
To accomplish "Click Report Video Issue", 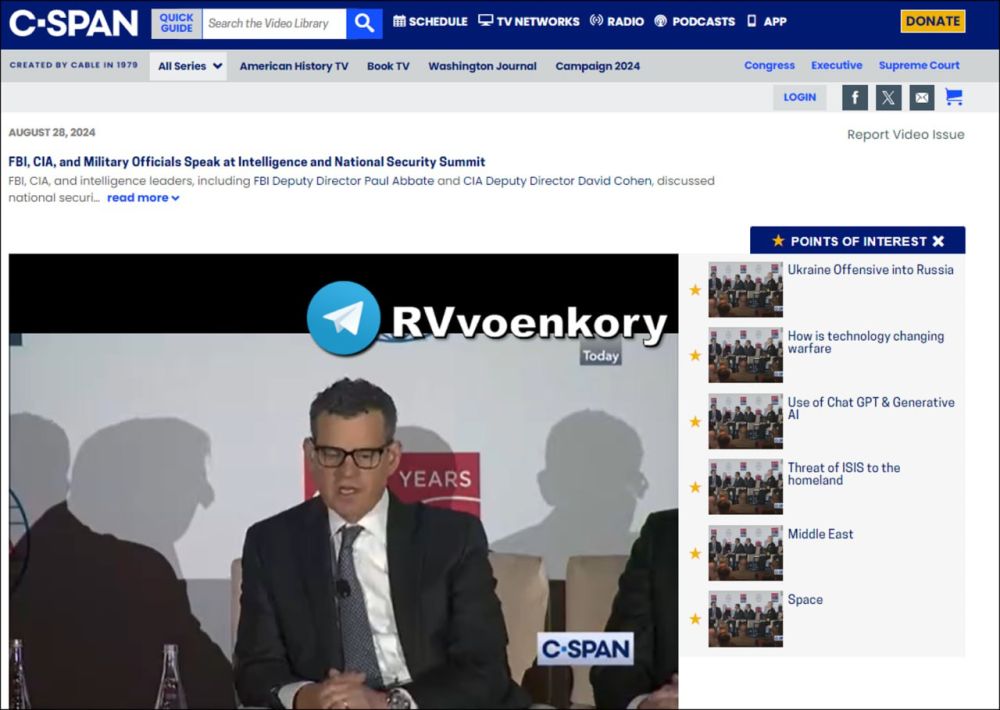I will [906, 135].
